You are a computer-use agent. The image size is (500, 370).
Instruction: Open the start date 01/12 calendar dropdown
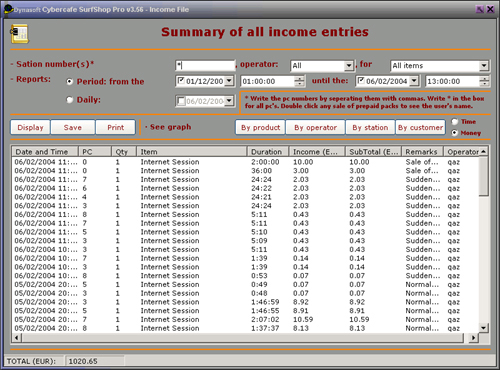tap(229, 81)
